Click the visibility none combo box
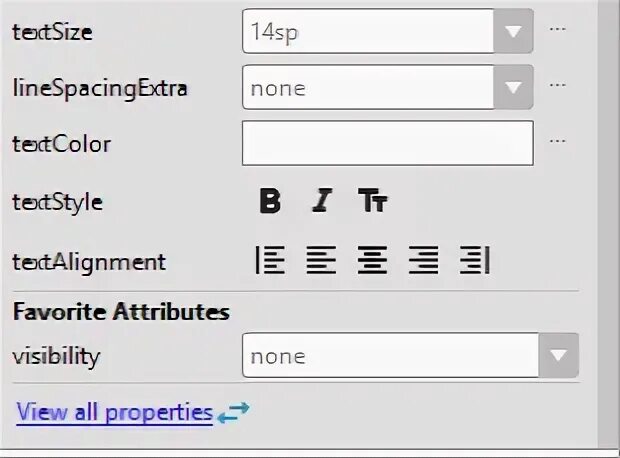The image size is (620, 458). [390, 356]
